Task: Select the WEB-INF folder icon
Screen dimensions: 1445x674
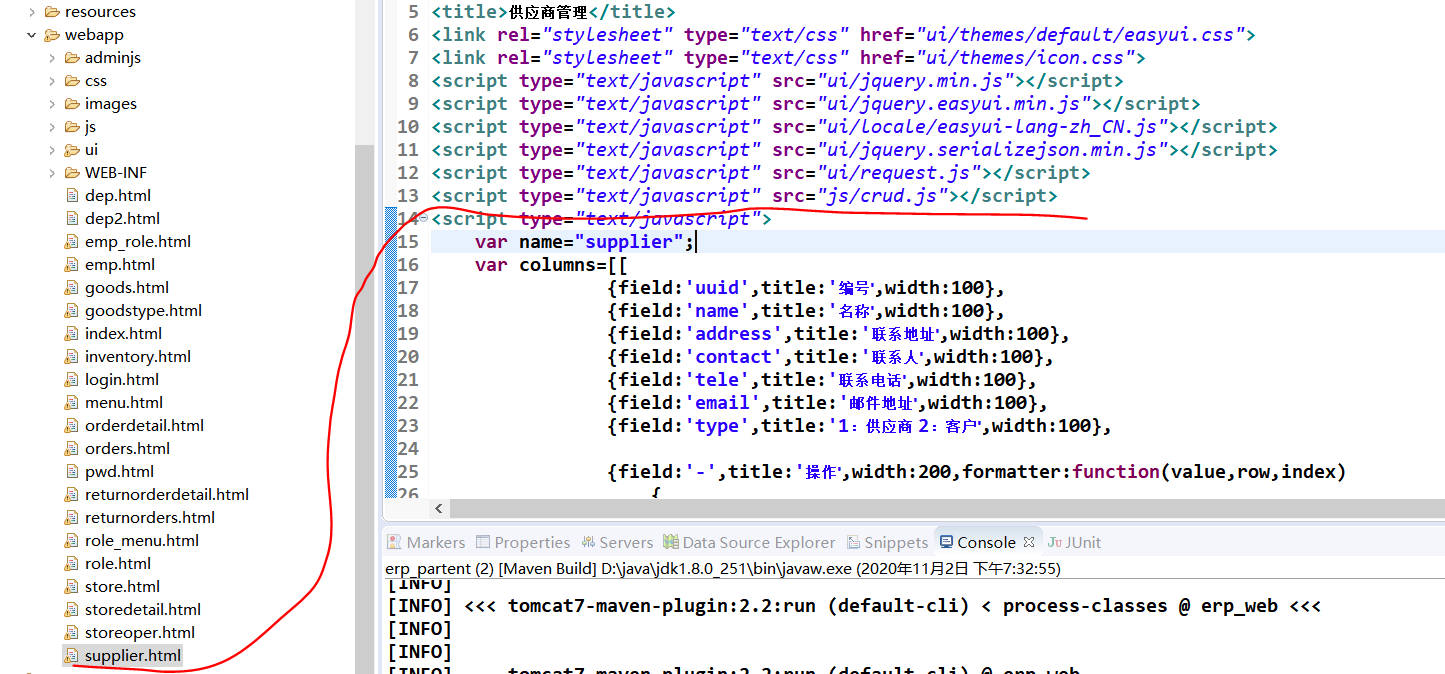Action: (72, 173)
